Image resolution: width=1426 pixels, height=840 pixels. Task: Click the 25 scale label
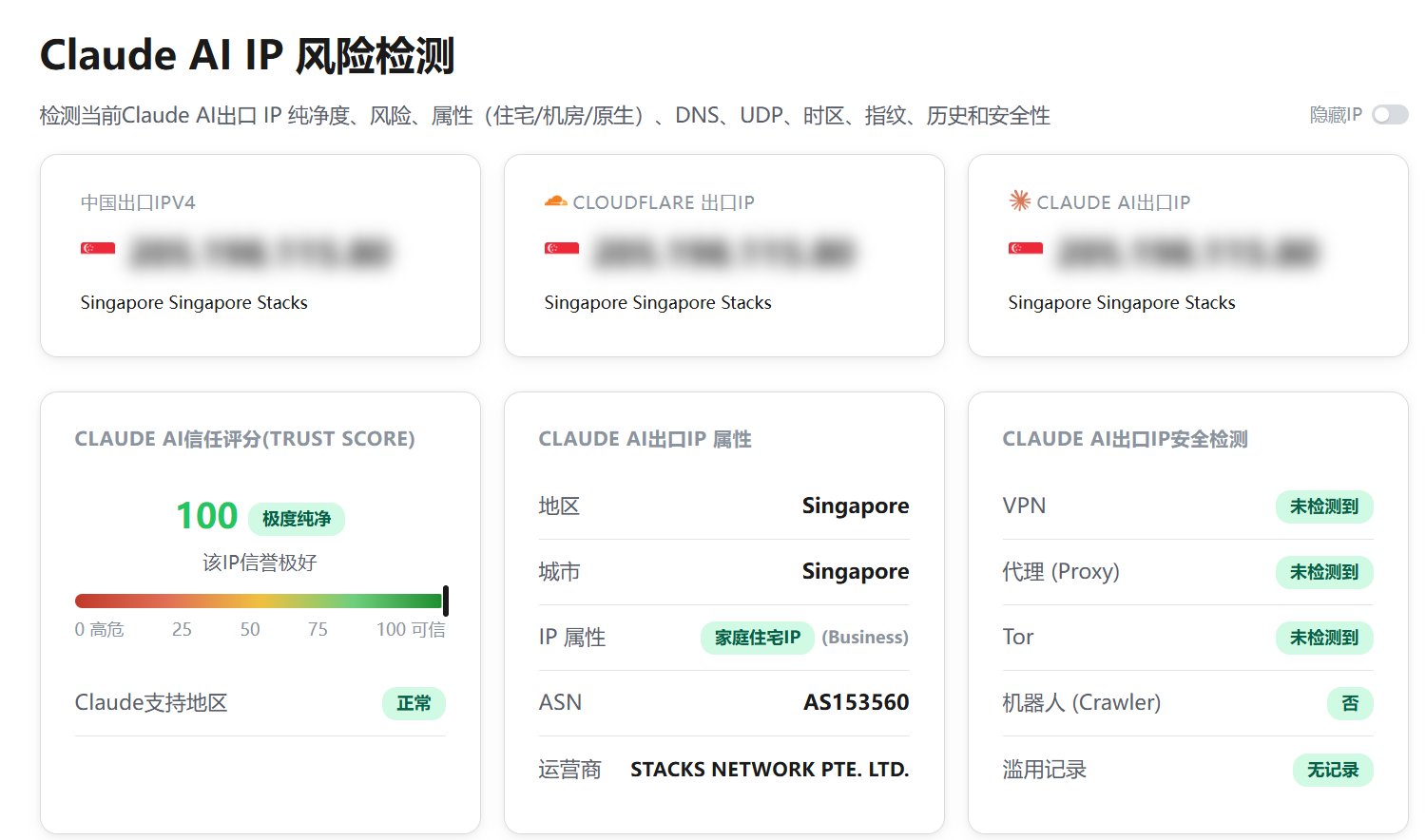(182, 629)
